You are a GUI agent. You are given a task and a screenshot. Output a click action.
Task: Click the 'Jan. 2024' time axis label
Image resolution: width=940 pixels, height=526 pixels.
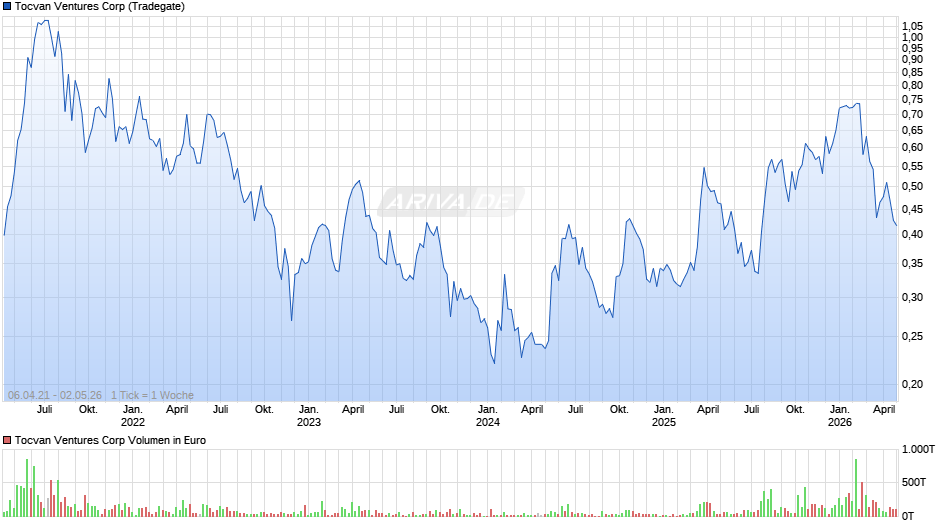point(487,416)
